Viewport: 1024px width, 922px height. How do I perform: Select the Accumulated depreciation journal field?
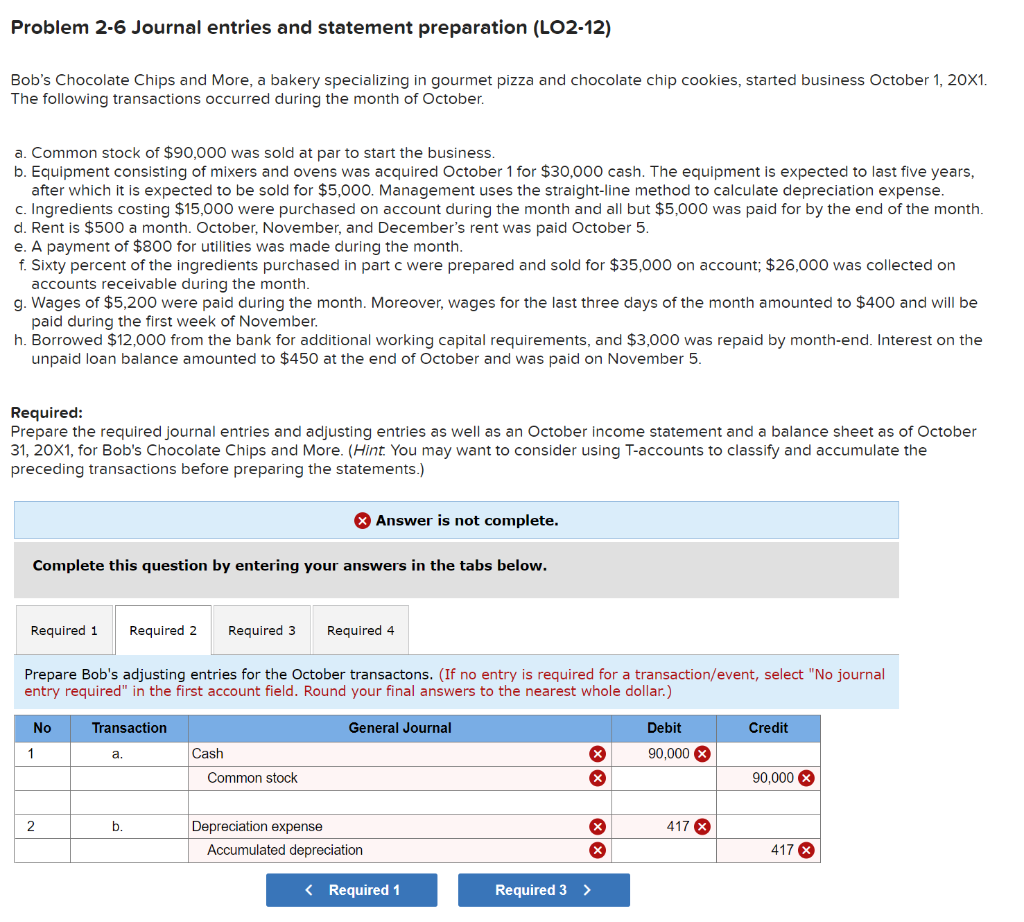400,850
